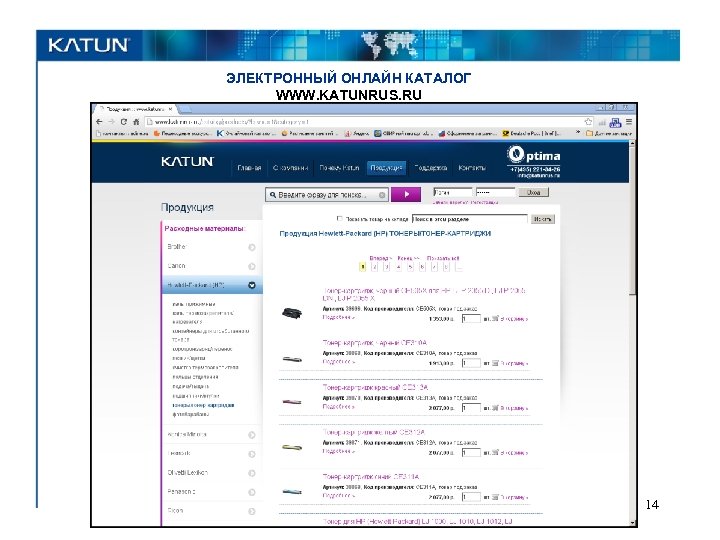
Task: Open the Chrome hamburger menu
Action: (629, 122)
